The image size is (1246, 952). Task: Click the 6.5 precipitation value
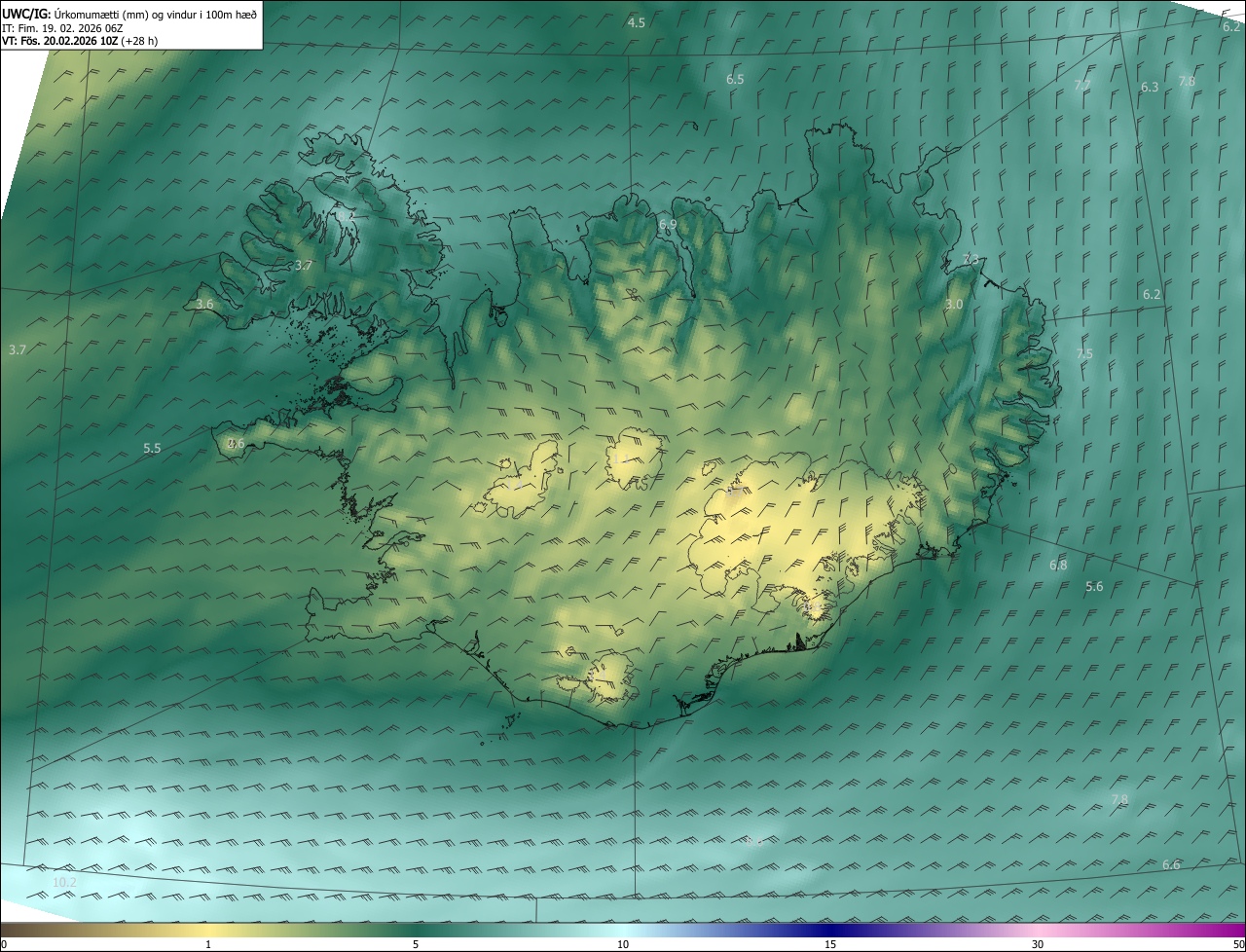pos(735,80)
